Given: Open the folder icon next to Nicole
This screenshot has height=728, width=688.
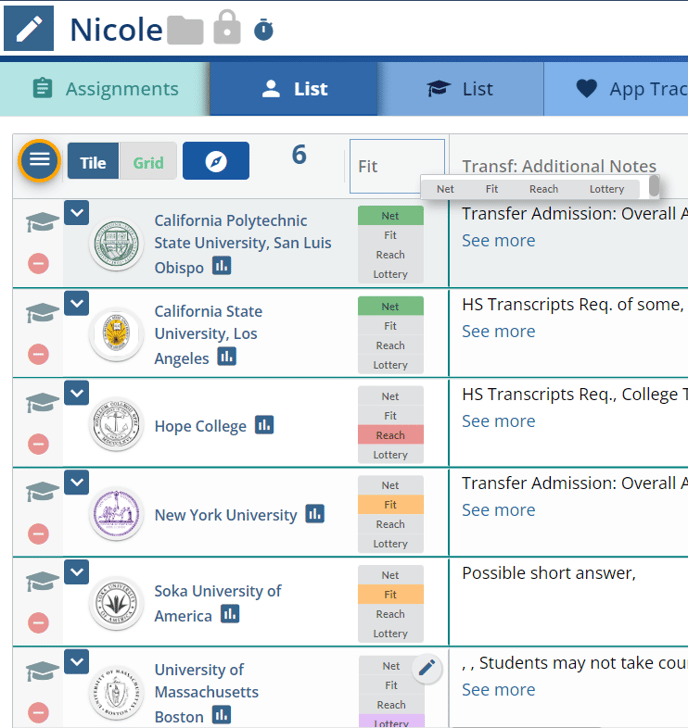Looking at the screenshot, I should [x=185, y=30].
